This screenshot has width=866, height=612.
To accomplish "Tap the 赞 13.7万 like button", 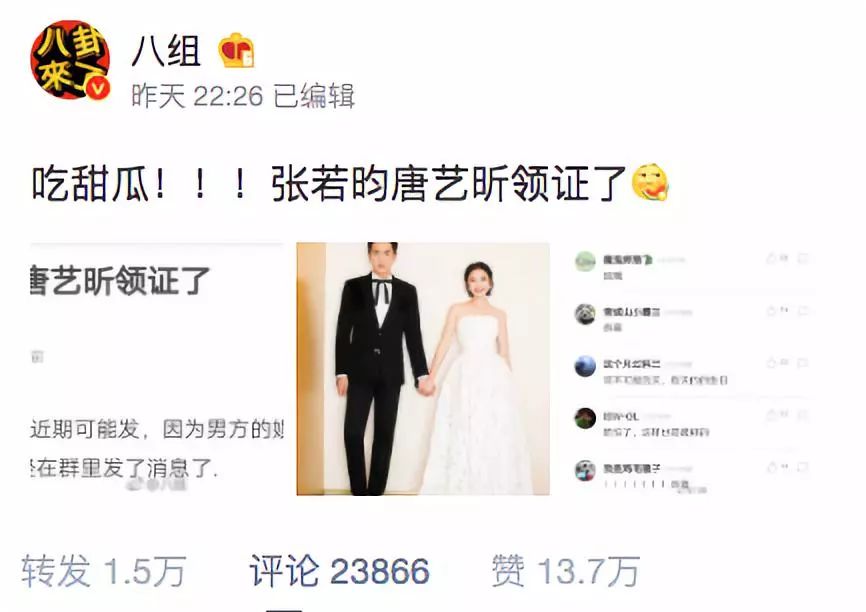I will (x=566, y=571).
